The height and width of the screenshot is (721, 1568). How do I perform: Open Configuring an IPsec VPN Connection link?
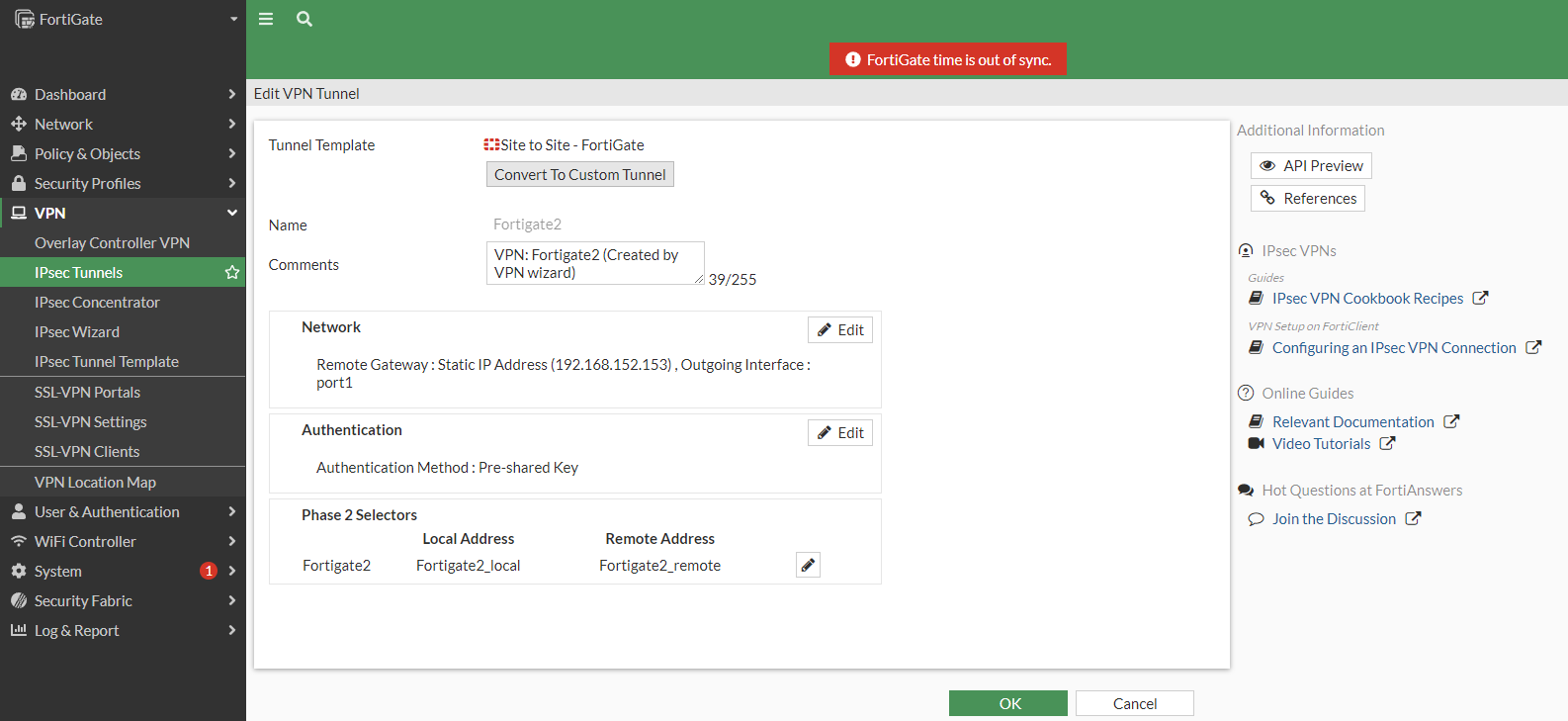click(x=1394, y=347)
